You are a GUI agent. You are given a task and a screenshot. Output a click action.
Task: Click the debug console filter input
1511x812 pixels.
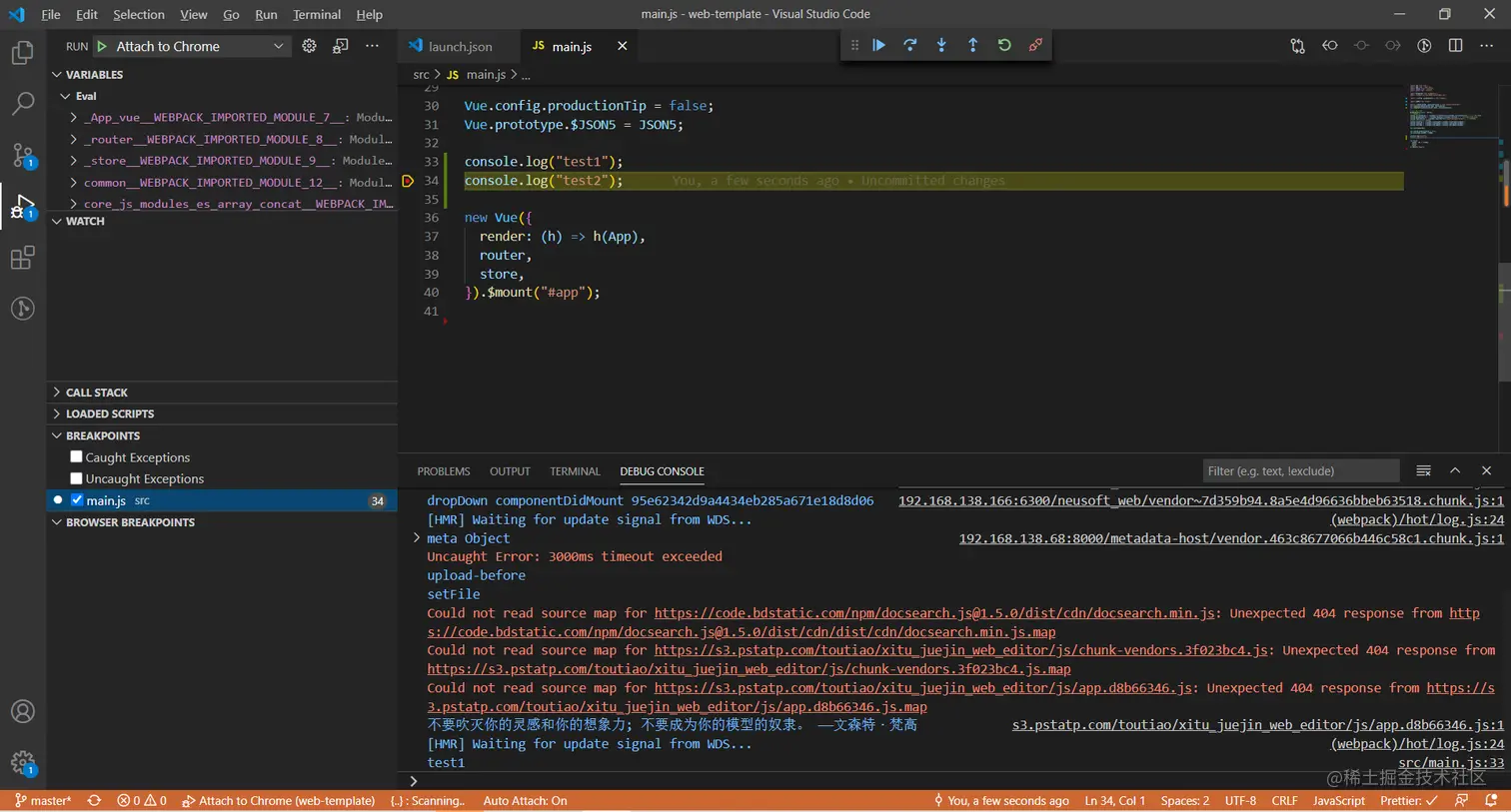[1299, 471]
